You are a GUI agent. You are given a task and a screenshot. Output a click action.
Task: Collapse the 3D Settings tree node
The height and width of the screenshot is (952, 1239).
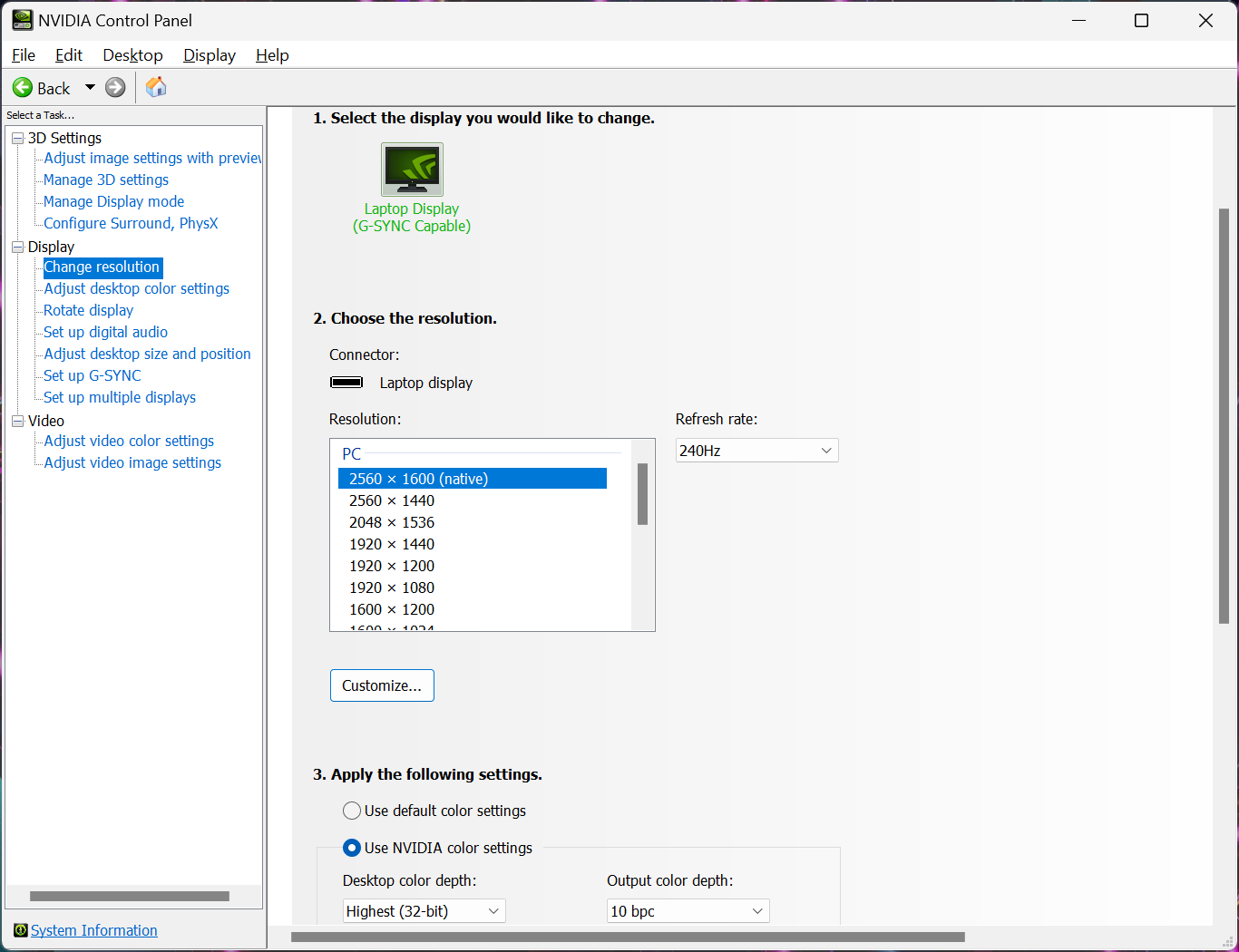17,138
